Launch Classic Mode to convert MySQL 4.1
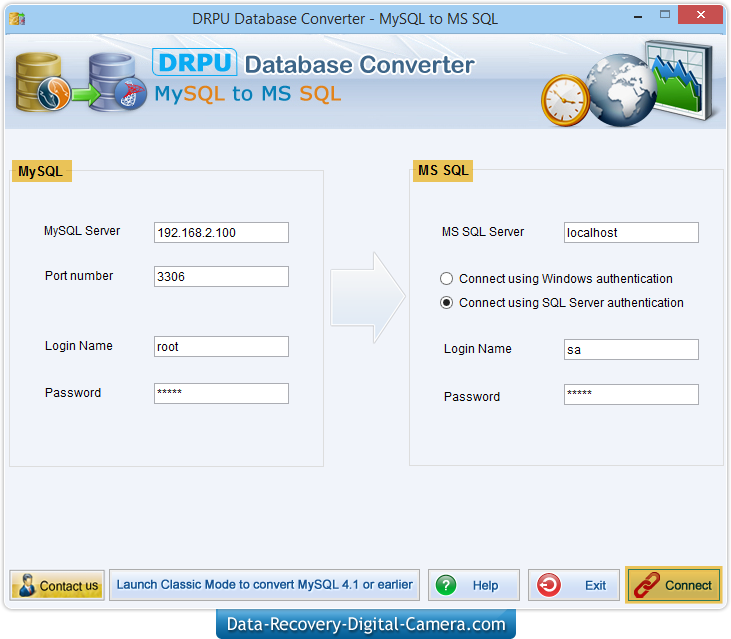Viewport: 731px width, 639px height. coord(264,585)
